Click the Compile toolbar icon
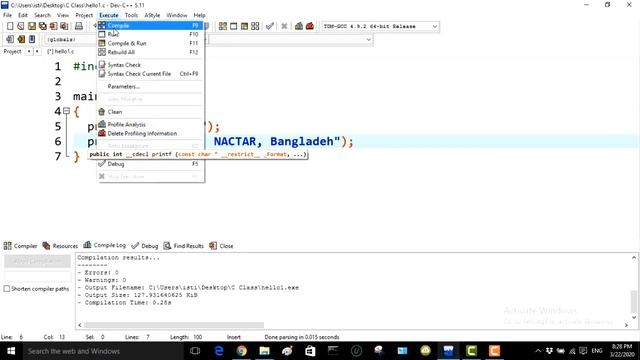The image size is (640, 360). [x=222, y=26]
